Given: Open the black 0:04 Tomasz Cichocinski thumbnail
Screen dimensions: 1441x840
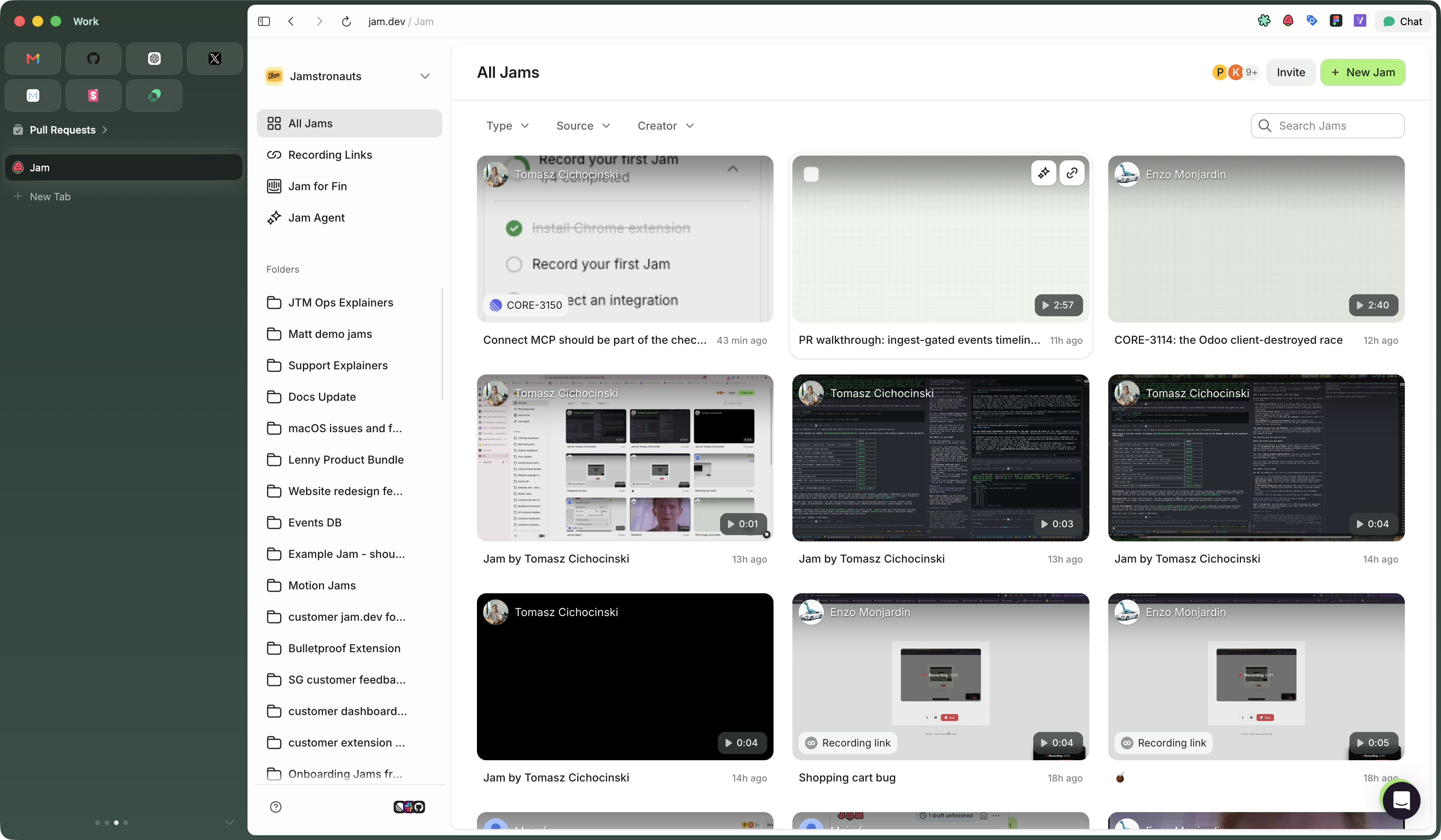Looking at the screenshot, I should (625, 677).
